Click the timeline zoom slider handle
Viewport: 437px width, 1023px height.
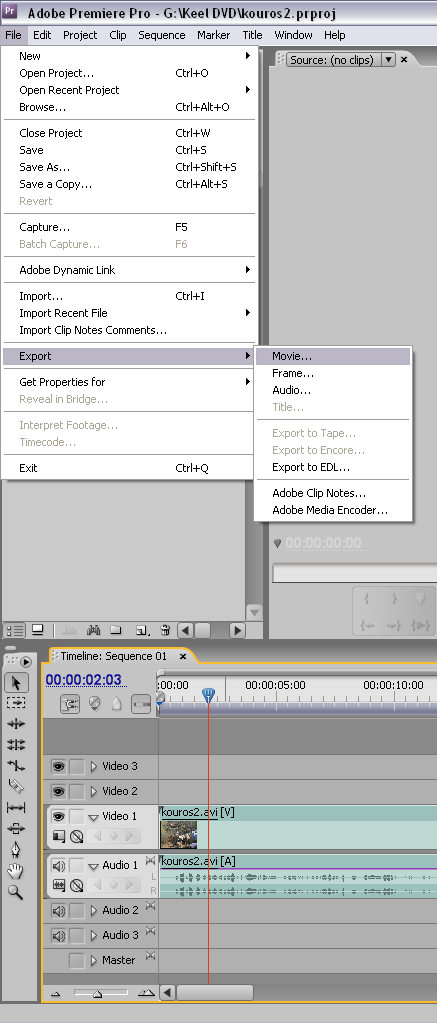tap(97, 994)
